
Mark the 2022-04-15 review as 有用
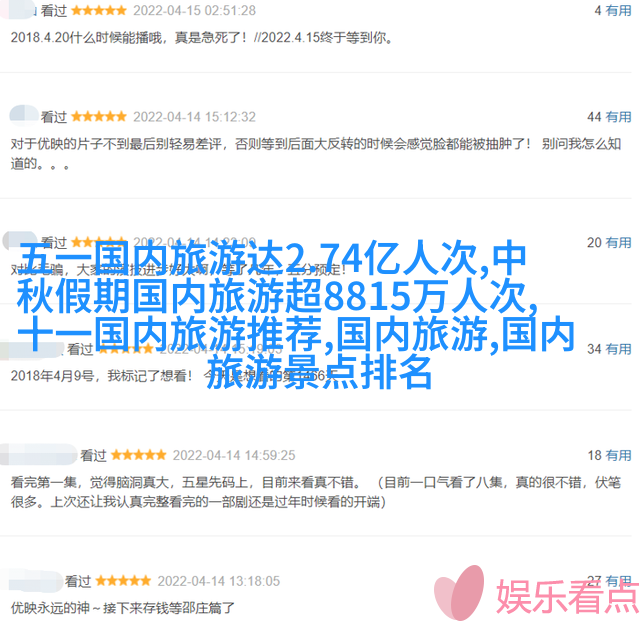618,11
